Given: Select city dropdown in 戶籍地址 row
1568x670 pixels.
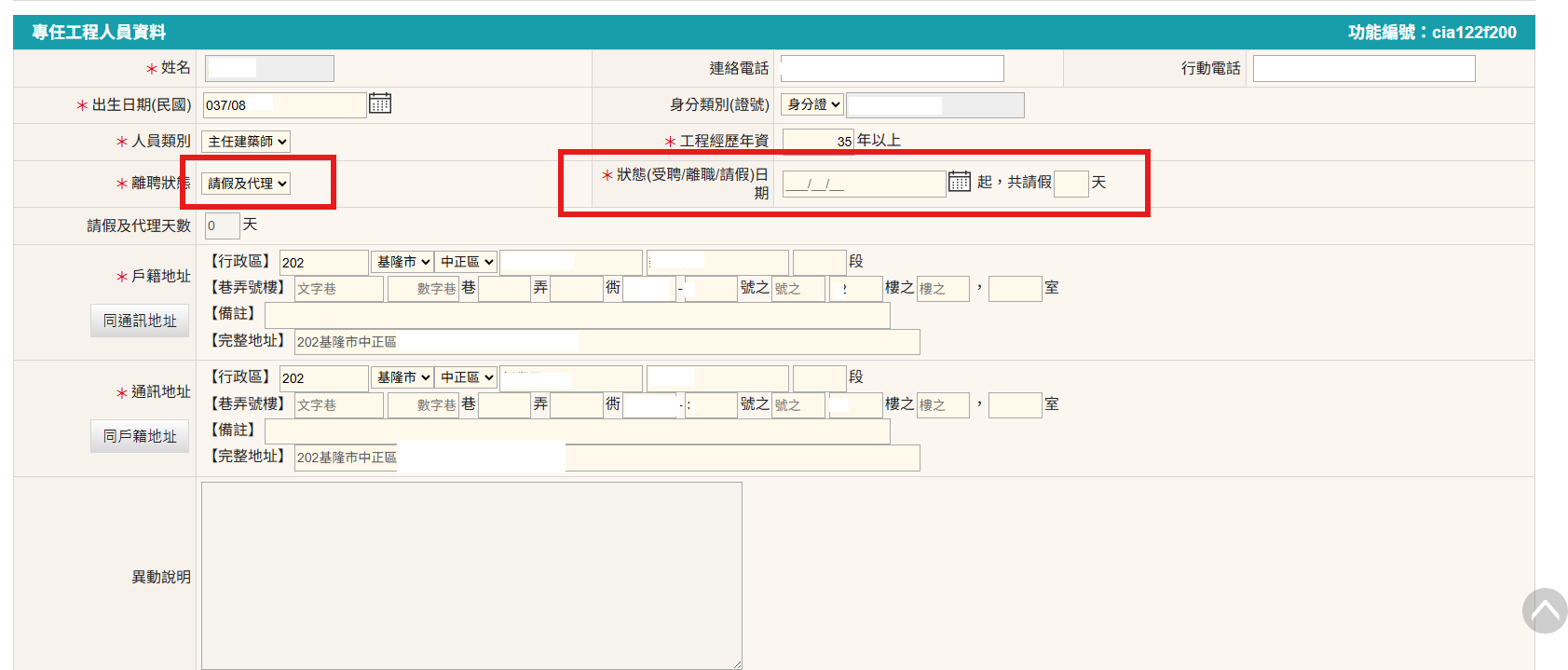Looking at the screenshot, I should click(402, 262).
